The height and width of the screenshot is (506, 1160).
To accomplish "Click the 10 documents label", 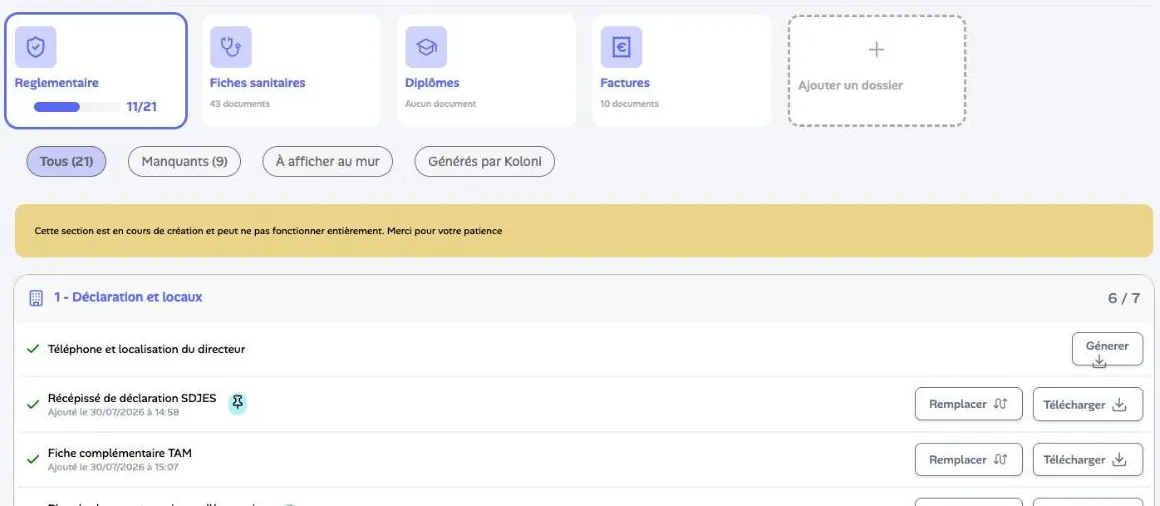I will tap(630, 104).
